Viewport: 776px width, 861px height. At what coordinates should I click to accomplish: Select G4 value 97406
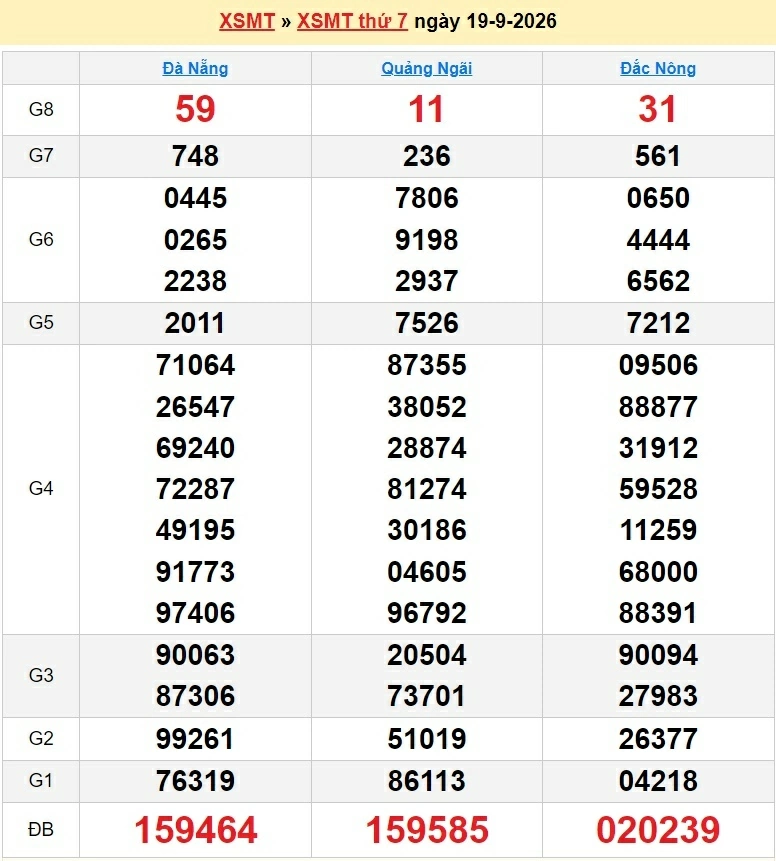click(x=196, y=613)
